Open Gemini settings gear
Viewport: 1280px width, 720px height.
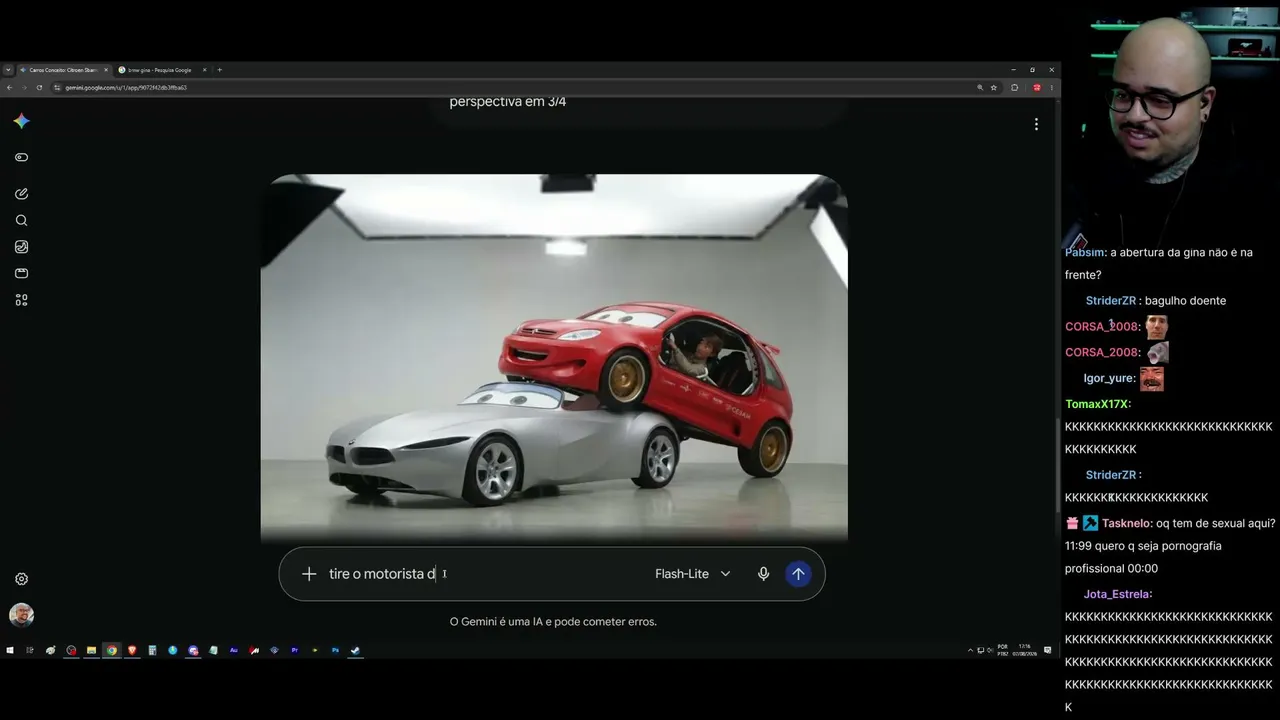(x=21, y=579)
